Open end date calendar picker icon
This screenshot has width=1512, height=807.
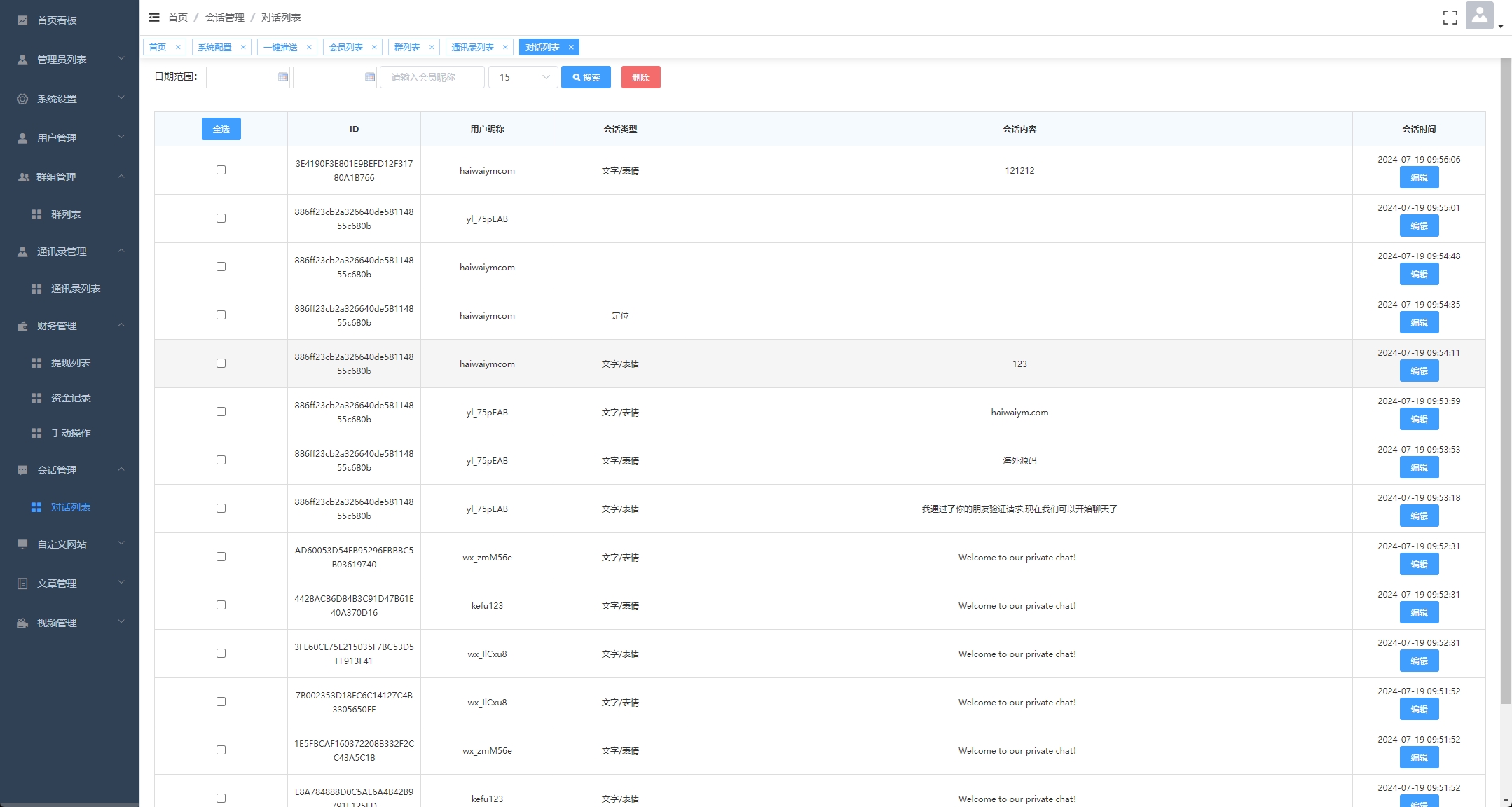[x=370, y=77]
